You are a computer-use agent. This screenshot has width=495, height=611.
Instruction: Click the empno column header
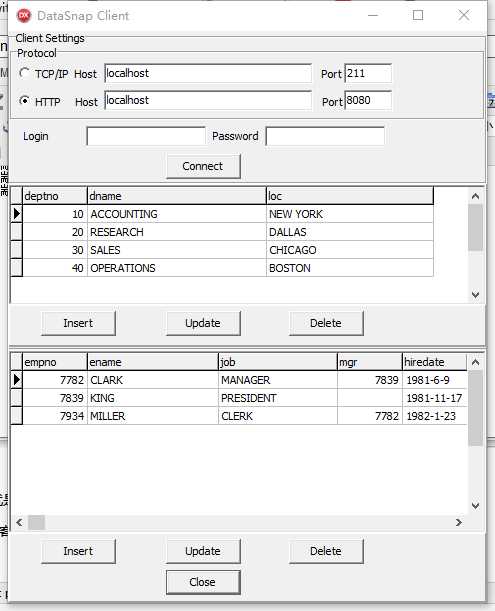click(55, 362)
